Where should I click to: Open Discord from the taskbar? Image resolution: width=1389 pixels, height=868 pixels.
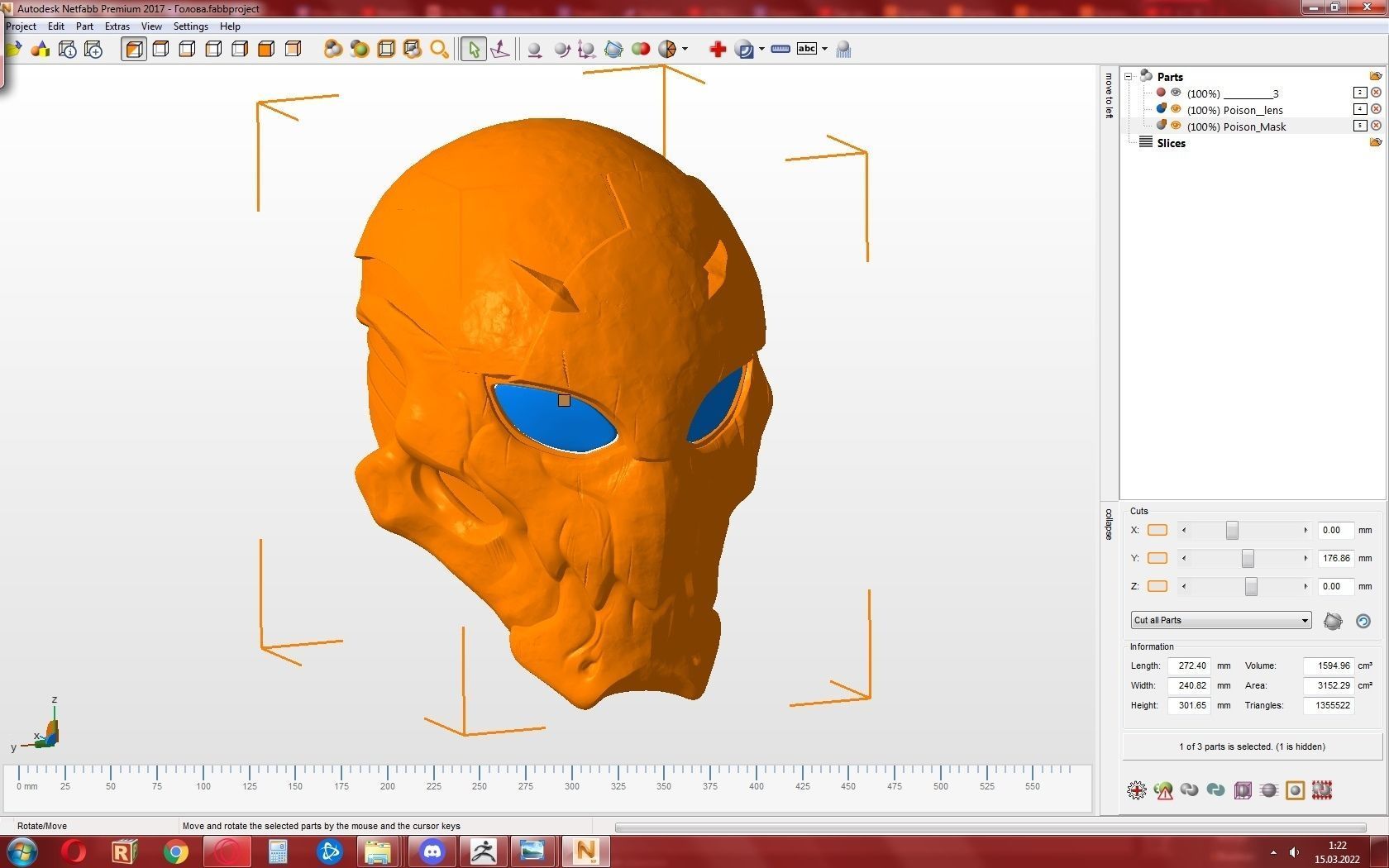click(432, 851)
